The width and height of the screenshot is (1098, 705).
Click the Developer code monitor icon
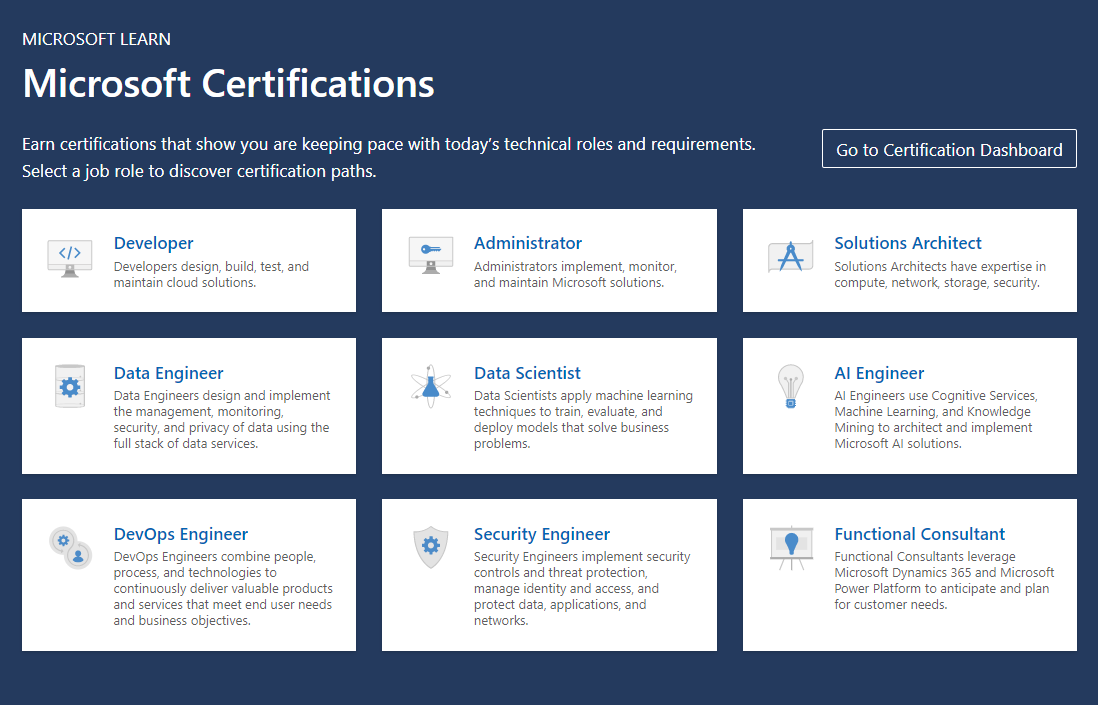point(69,258)
